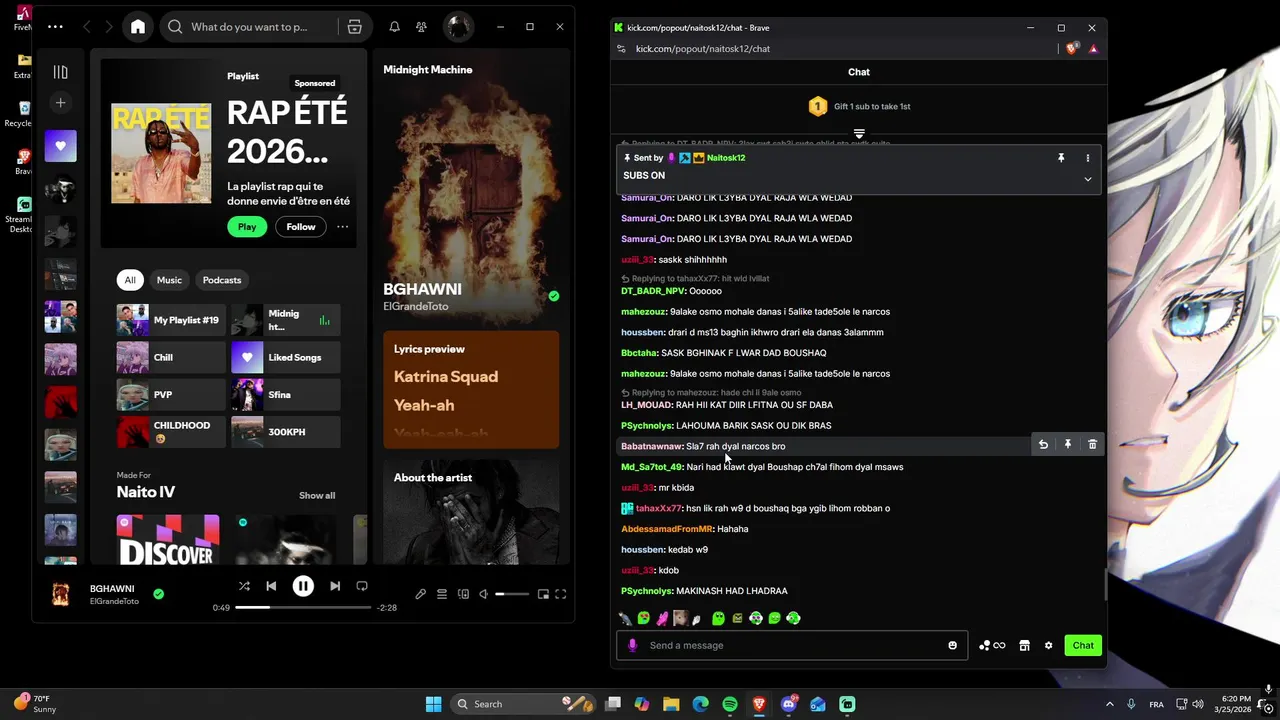Open Connect to a device icon
The image size is (1280, 720).
point(463,594)
